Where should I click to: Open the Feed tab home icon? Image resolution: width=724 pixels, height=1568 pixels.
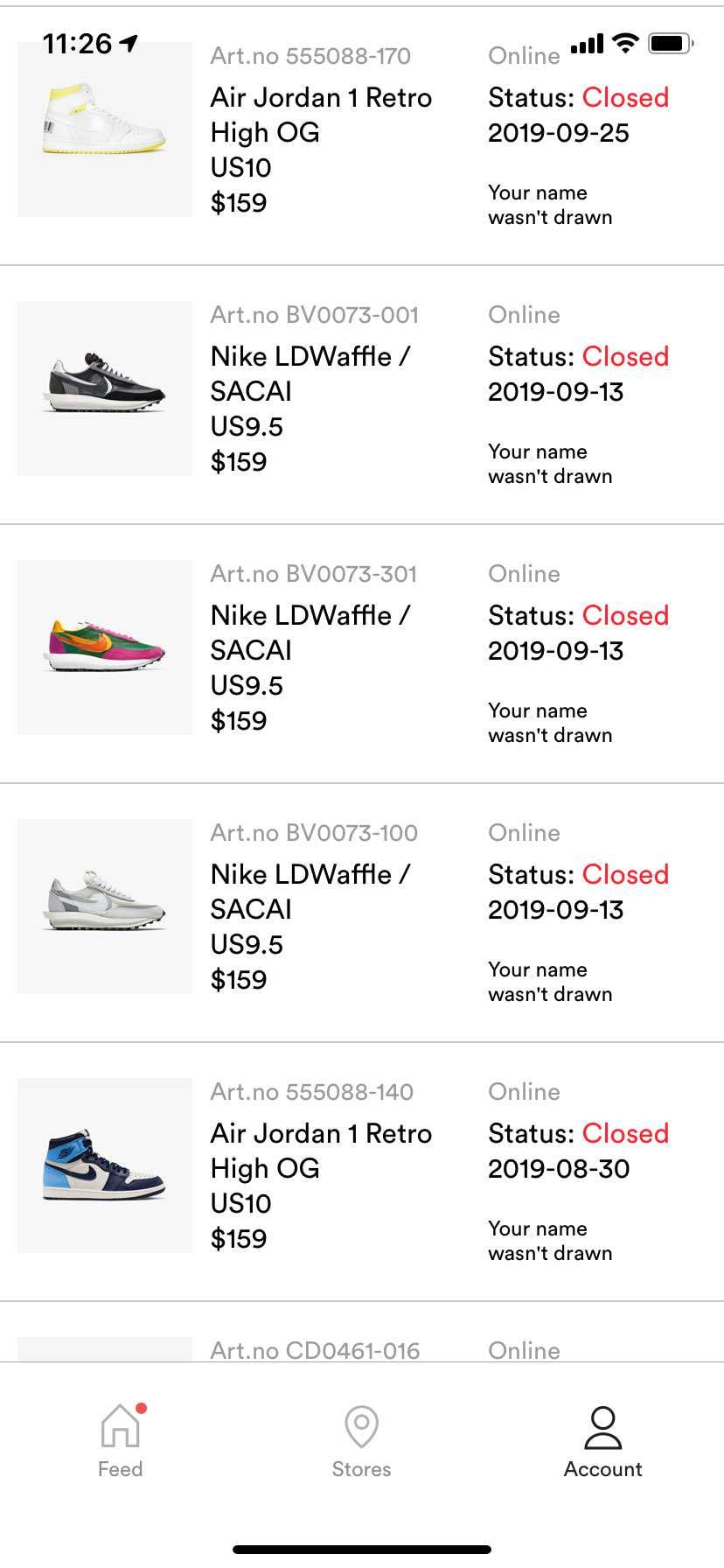click(x=121, y=1425)
